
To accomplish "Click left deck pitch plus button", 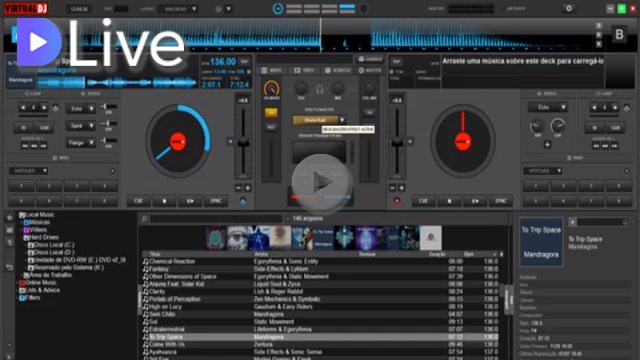I will click(247, 188).
